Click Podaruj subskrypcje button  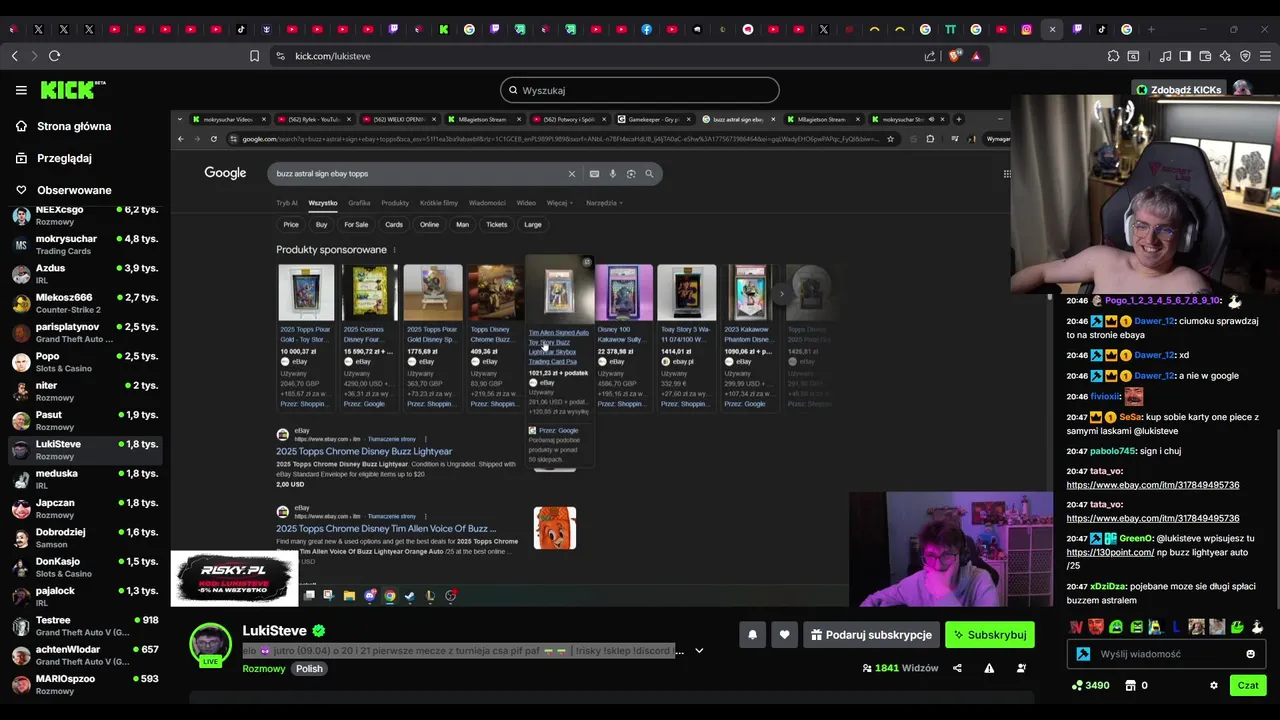click(871, 635)
